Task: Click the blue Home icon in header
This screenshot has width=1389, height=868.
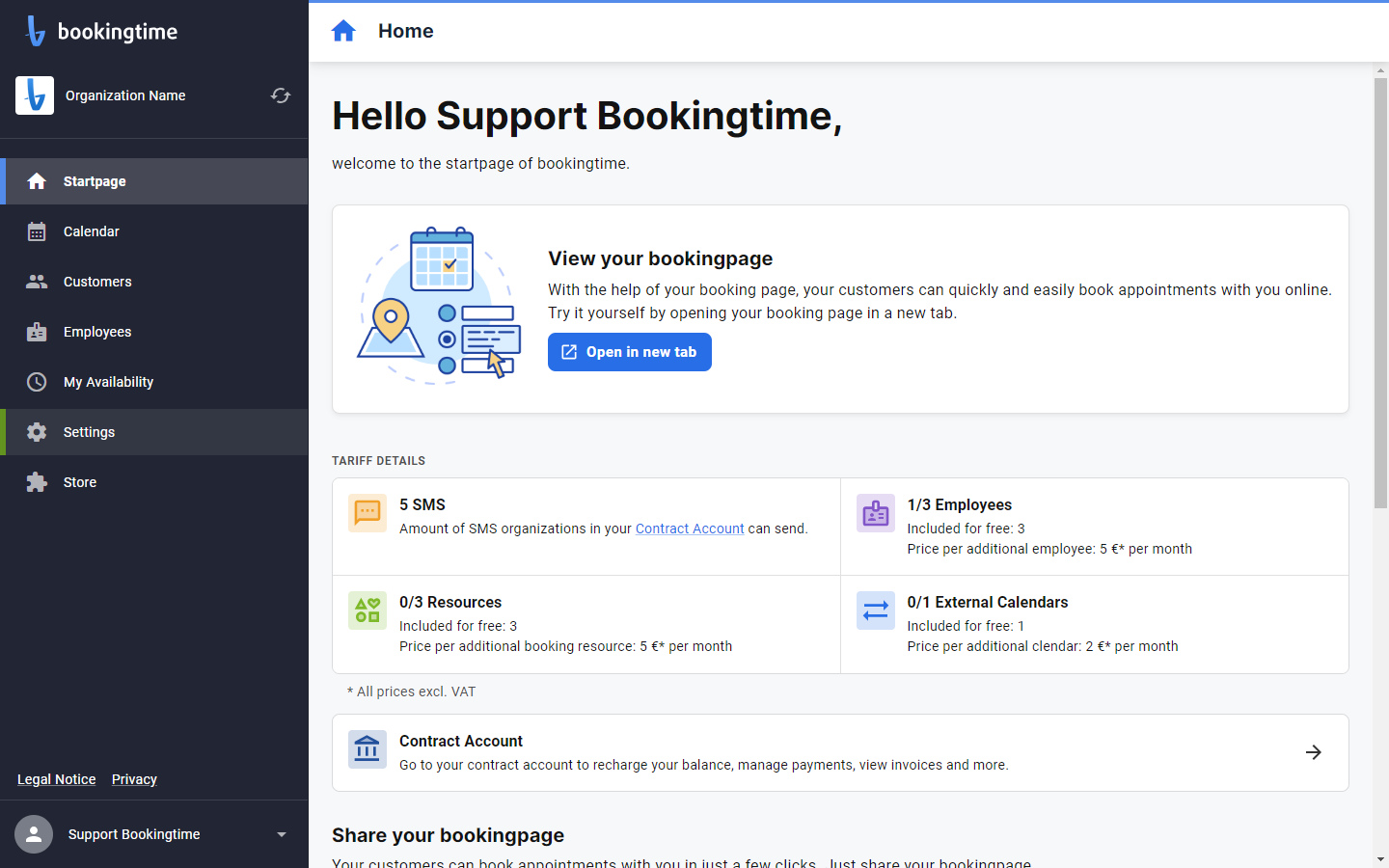Action: (x=343, y=31)
